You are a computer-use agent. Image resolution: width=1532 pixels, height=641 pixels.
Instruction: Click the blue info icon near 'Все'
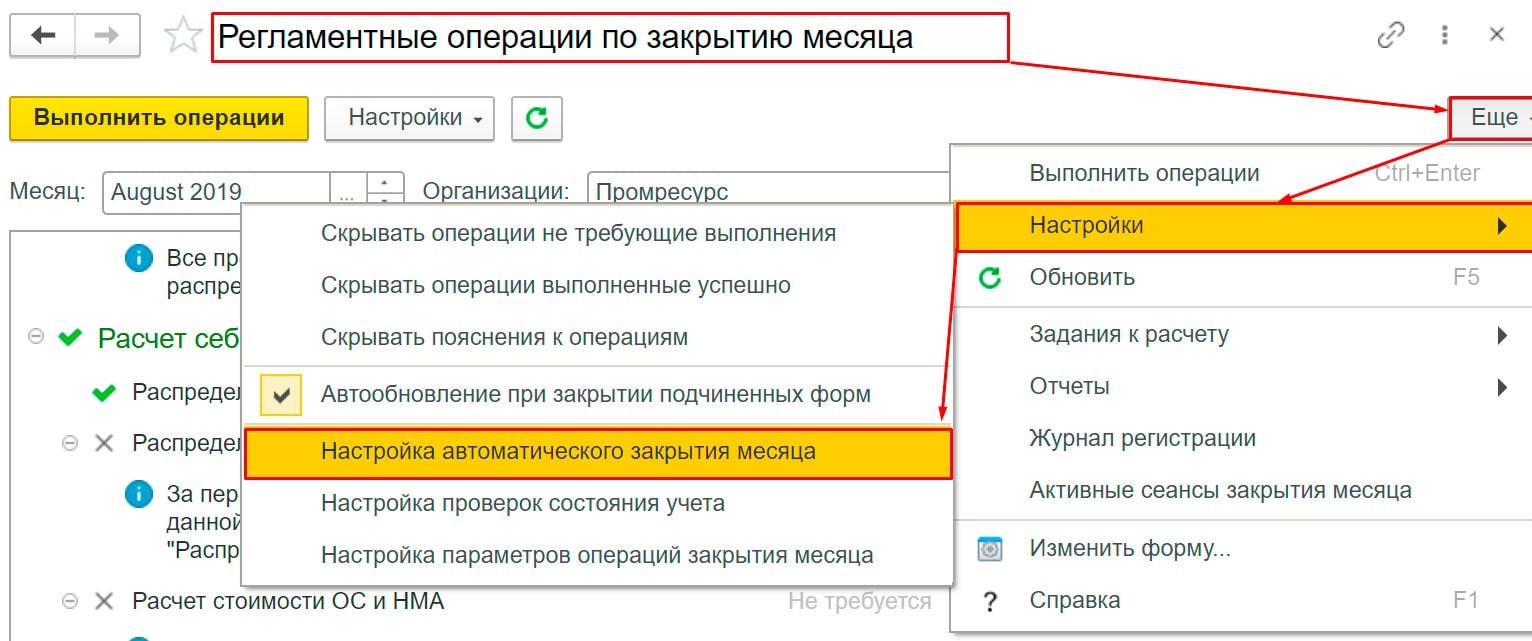[x=139, y=260]
